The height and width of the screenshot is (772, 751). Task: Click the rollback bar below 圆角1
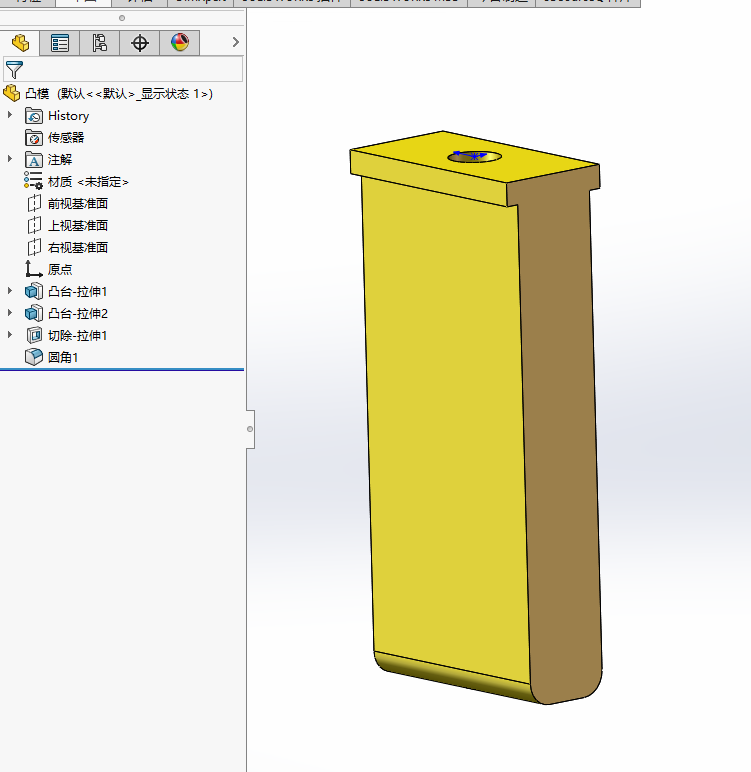(x=122, y=369)
